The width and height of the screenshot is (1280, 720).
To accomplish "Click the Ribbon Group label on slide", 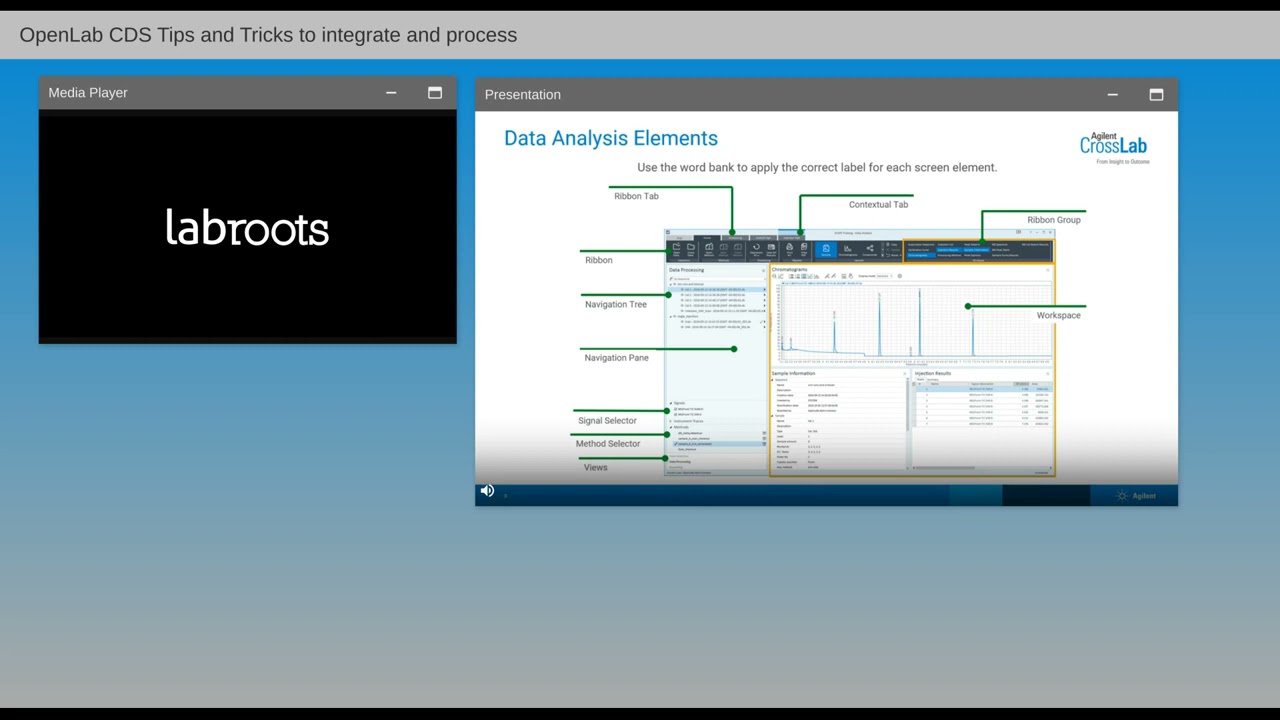I will (x=1054, y=220).
